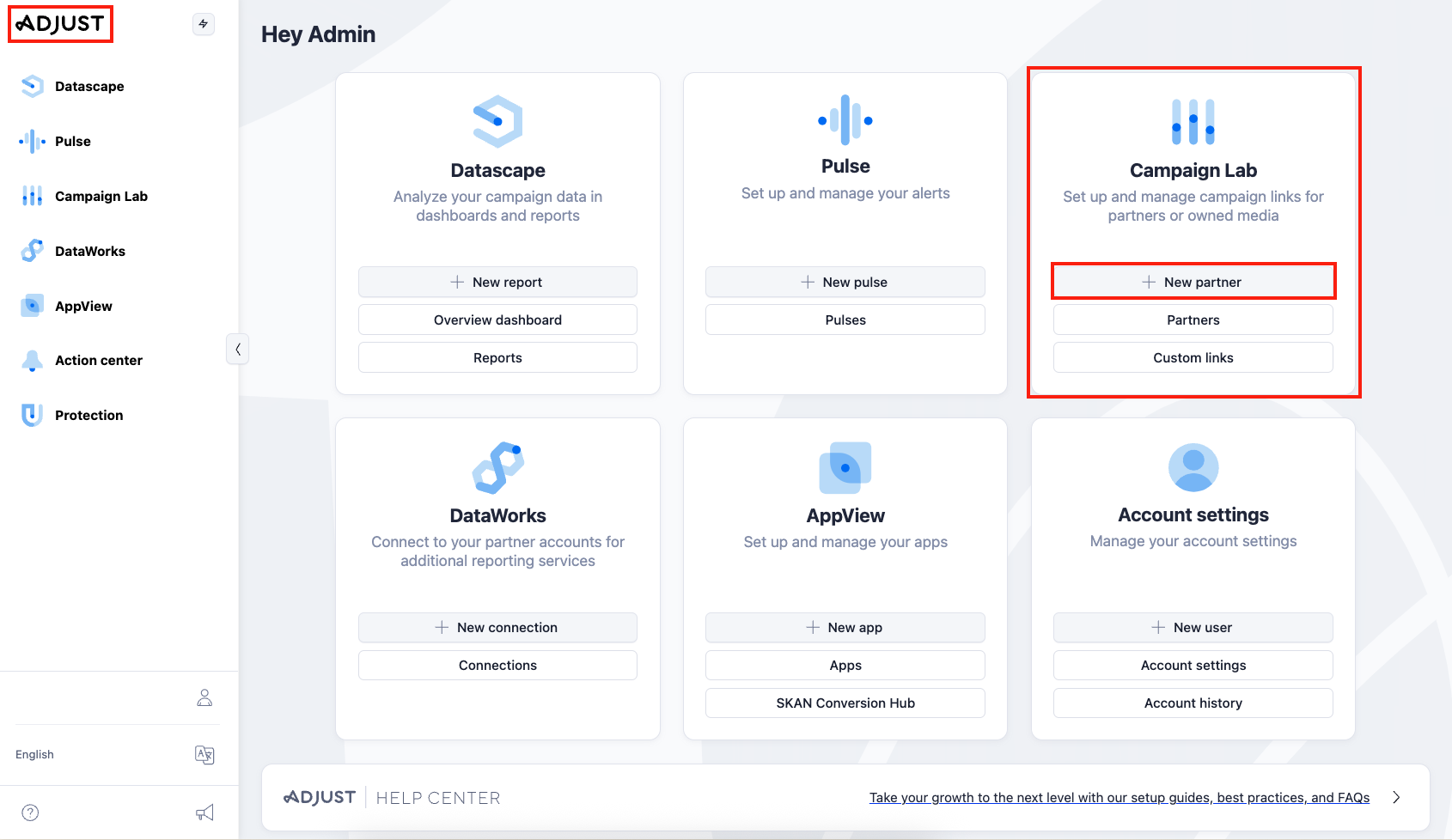The image size is (1452, 840).
Task: Click the Protection shield icon in the sidebar
Action: click(x=33, y=416)
